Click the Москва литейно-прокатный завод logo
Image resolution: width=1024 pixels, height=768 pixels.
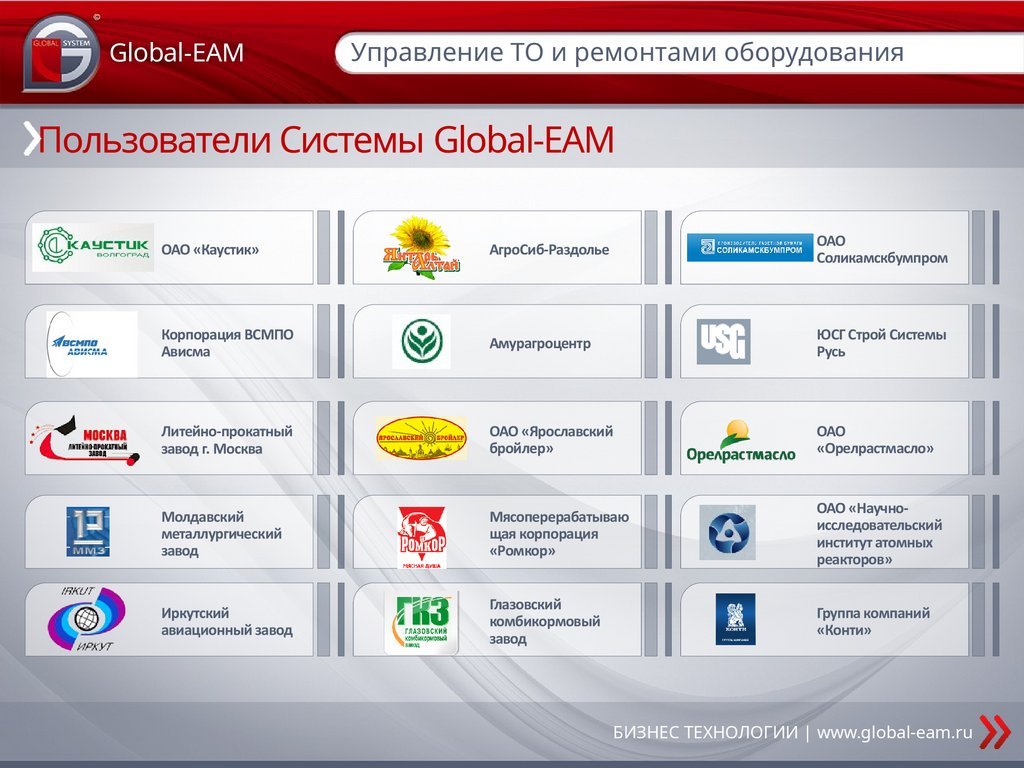click(84, 440)
